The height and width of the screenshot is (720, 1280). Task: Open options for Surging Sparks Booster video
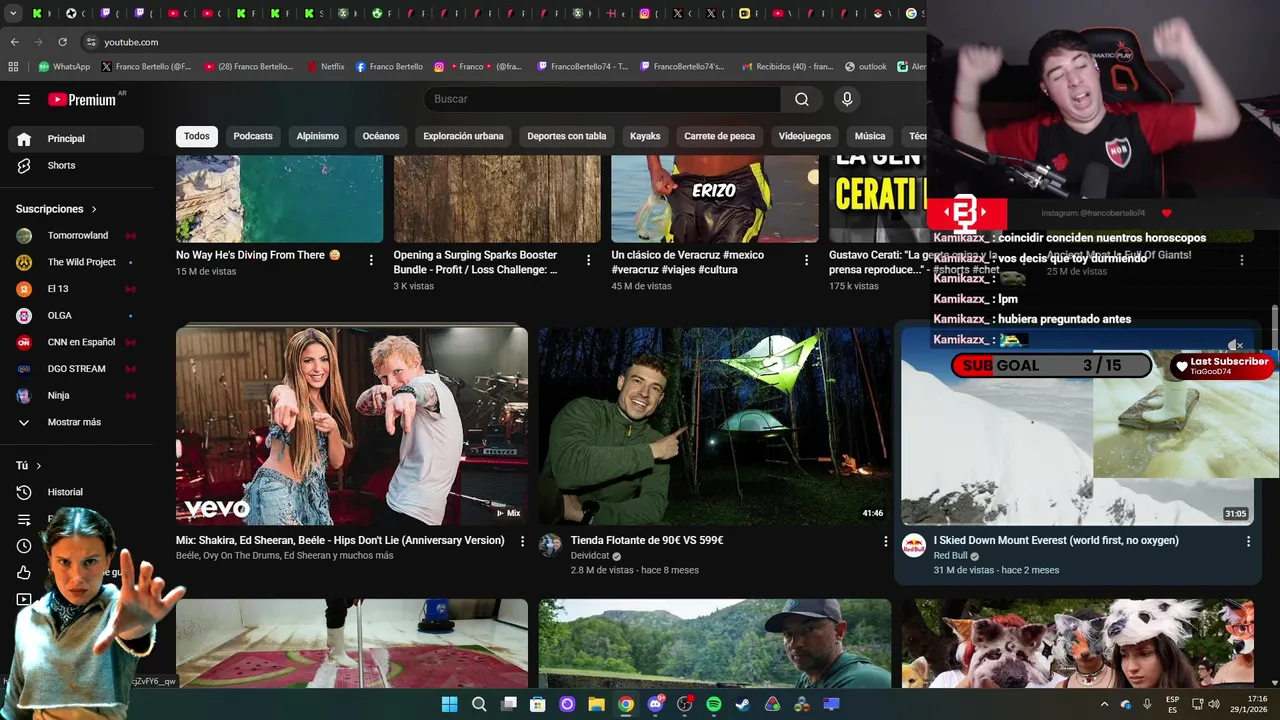point(589,260)
